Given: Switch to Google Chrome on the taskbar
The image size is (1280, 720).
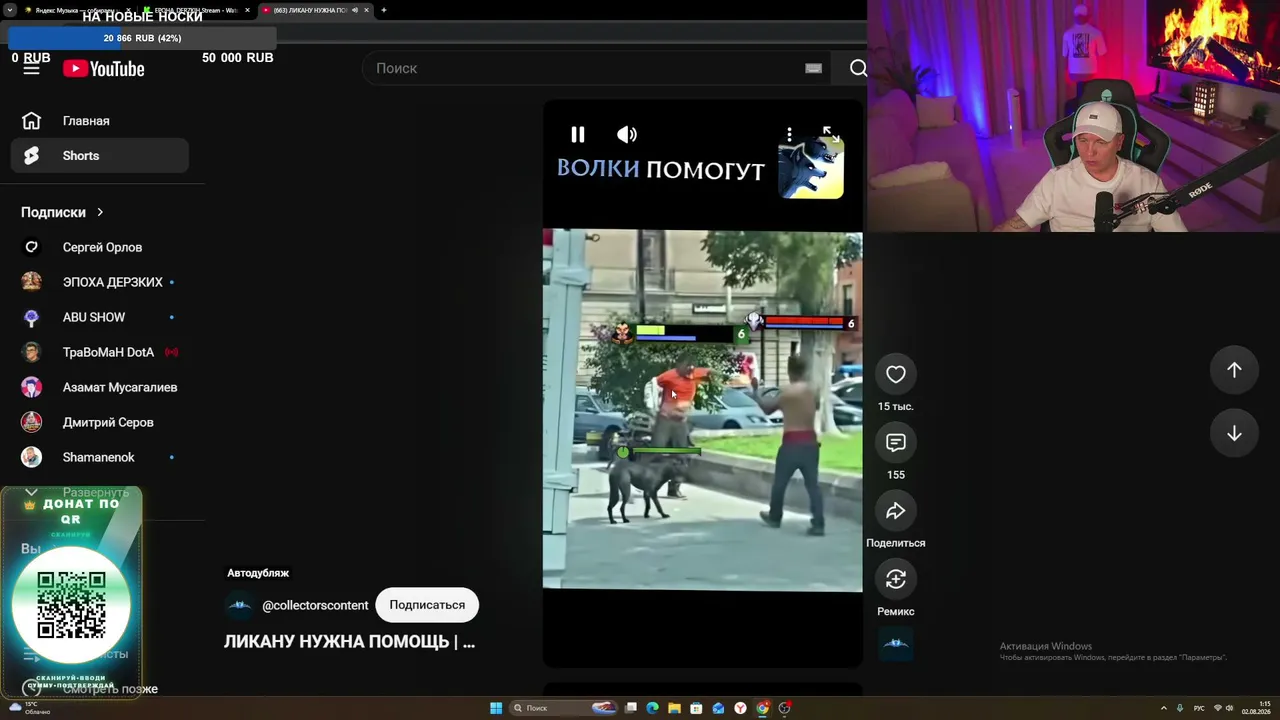Looking at the screenshot, I should (762, 708).
